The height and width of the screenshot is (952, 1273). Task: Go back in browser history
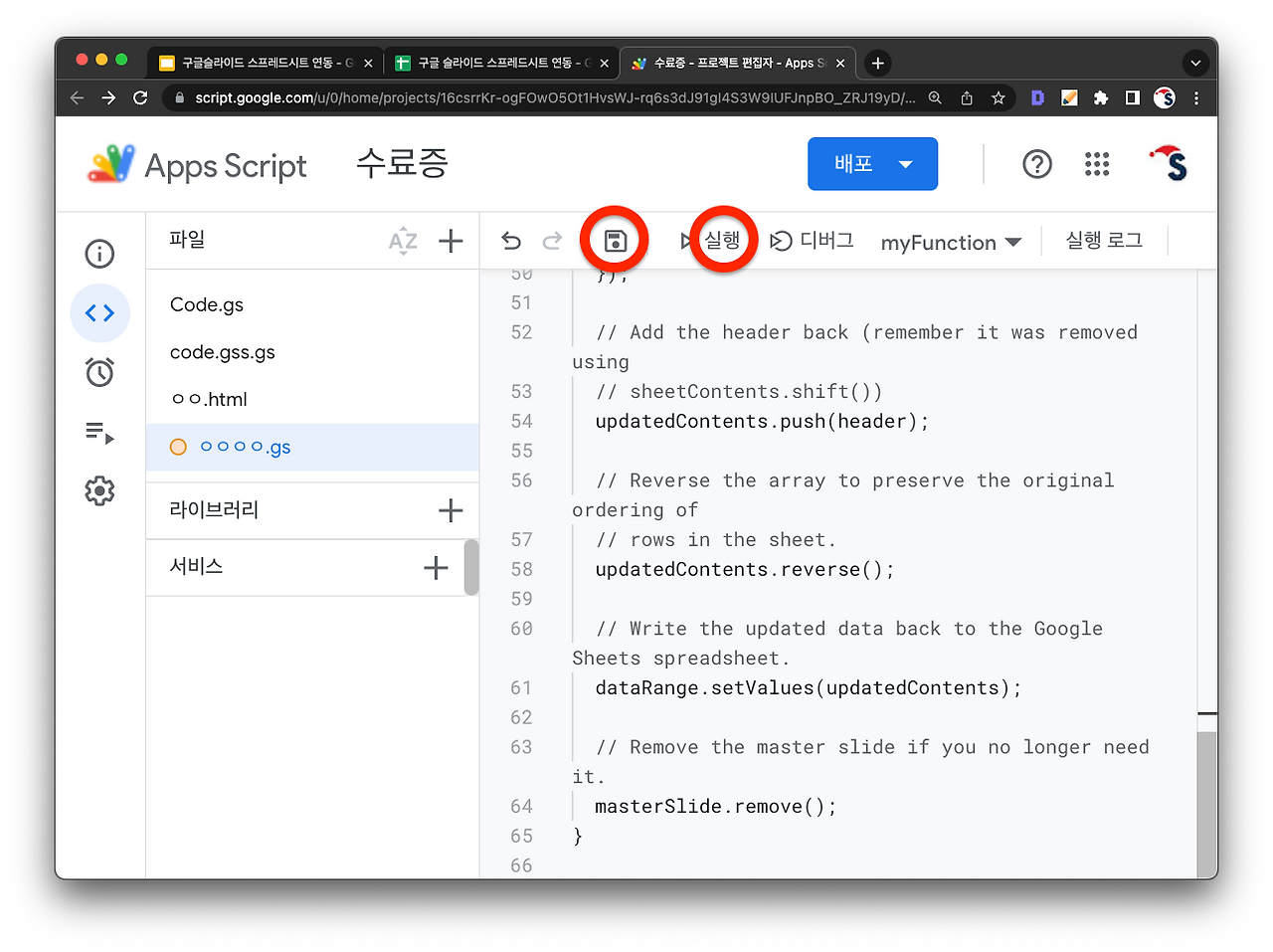78,97
